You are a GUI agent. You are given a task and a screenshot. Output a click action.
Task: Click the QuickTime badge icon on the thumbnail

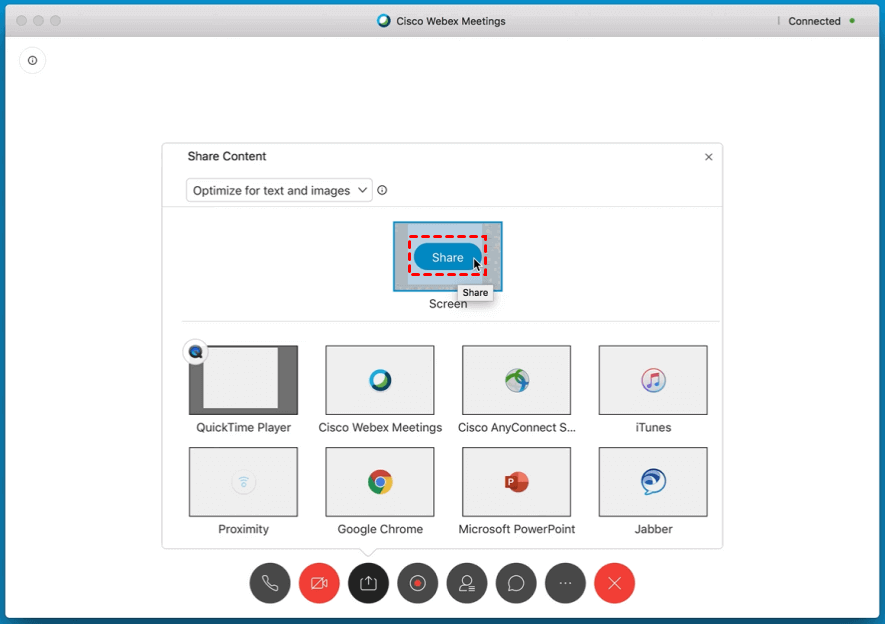tap(195, 352)
